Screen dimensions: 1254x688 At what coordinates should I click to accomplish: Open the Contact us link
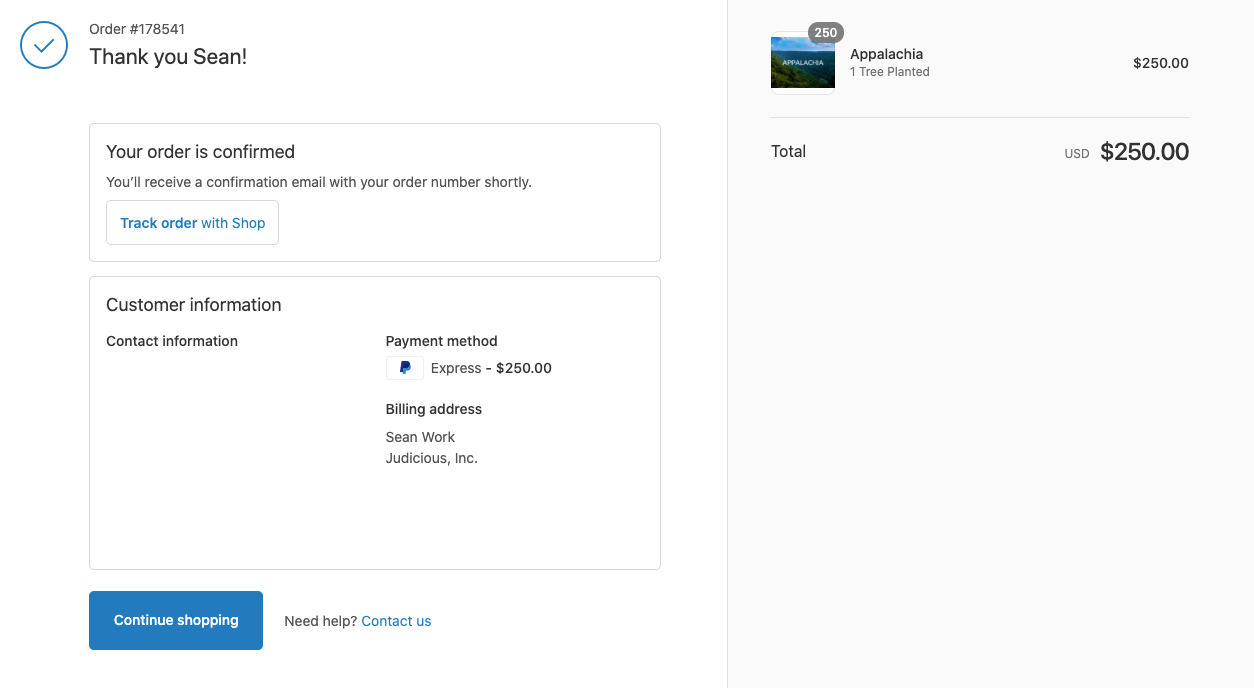pyautogui.click(x=396, y=621)
